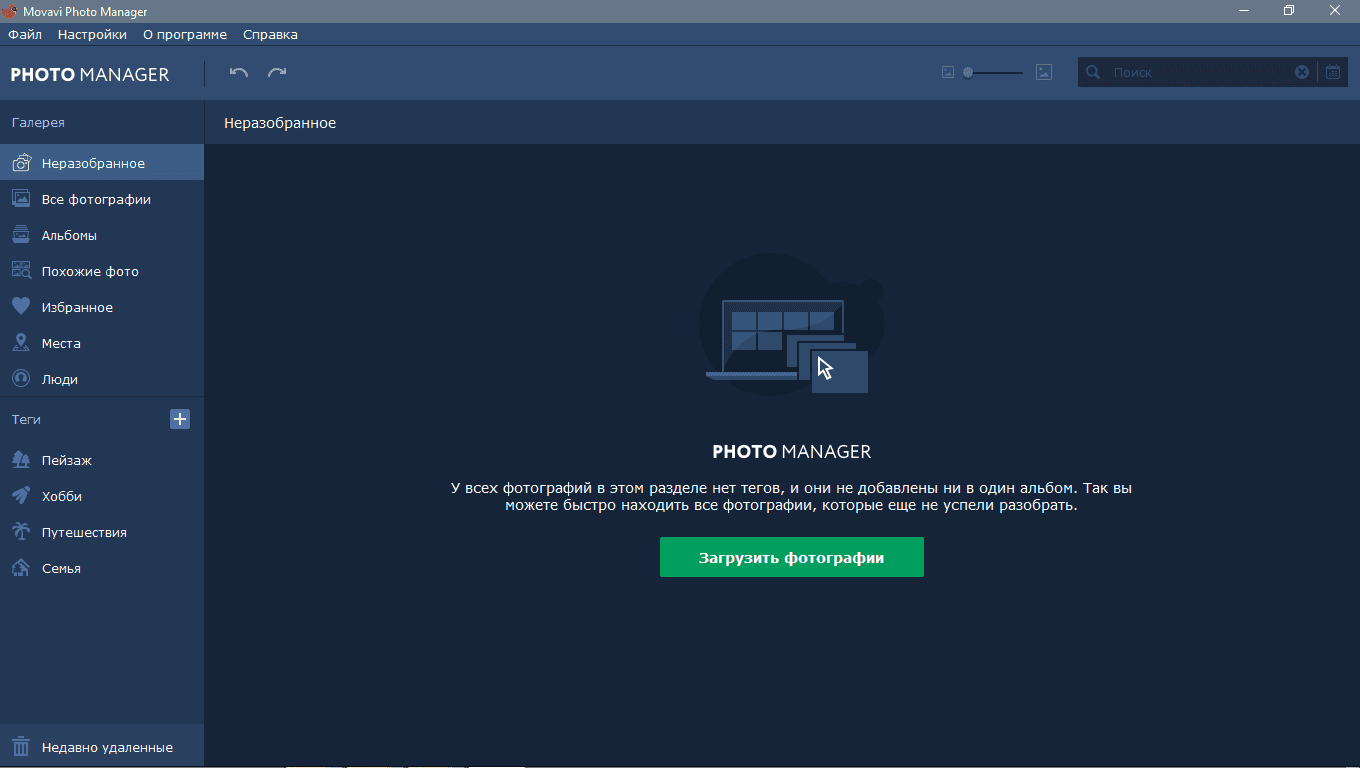Click the Люди face icon
1360x768 pixels.
tap(21, 379)
